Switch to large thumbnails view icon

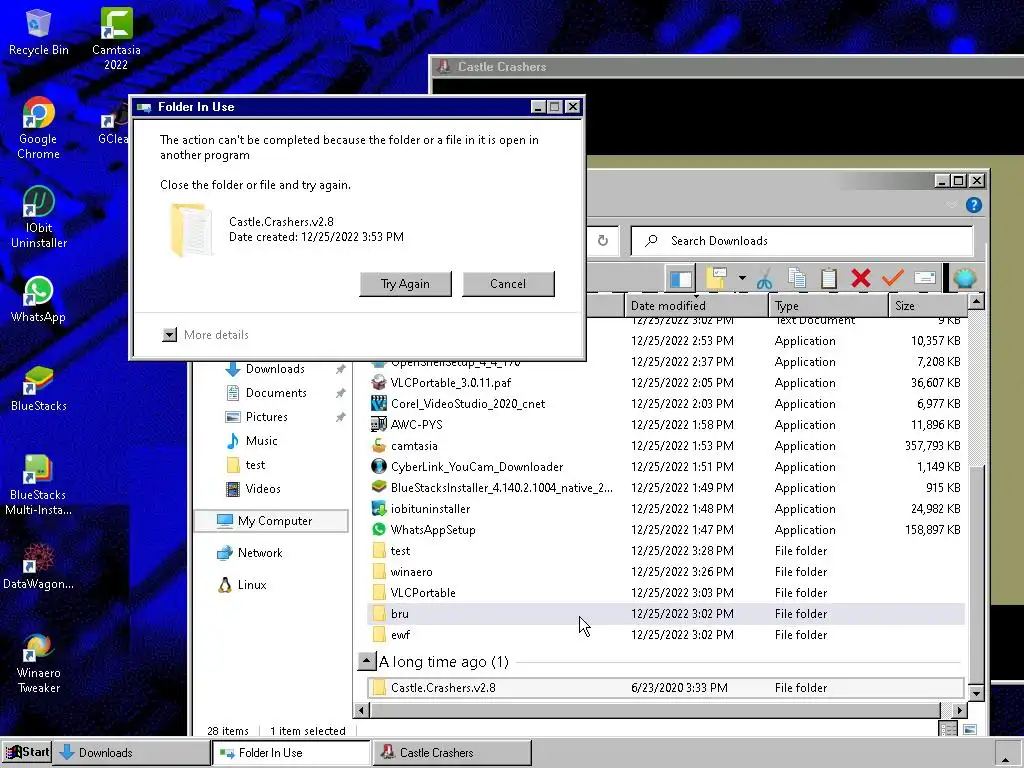click(x=970, y=729)
